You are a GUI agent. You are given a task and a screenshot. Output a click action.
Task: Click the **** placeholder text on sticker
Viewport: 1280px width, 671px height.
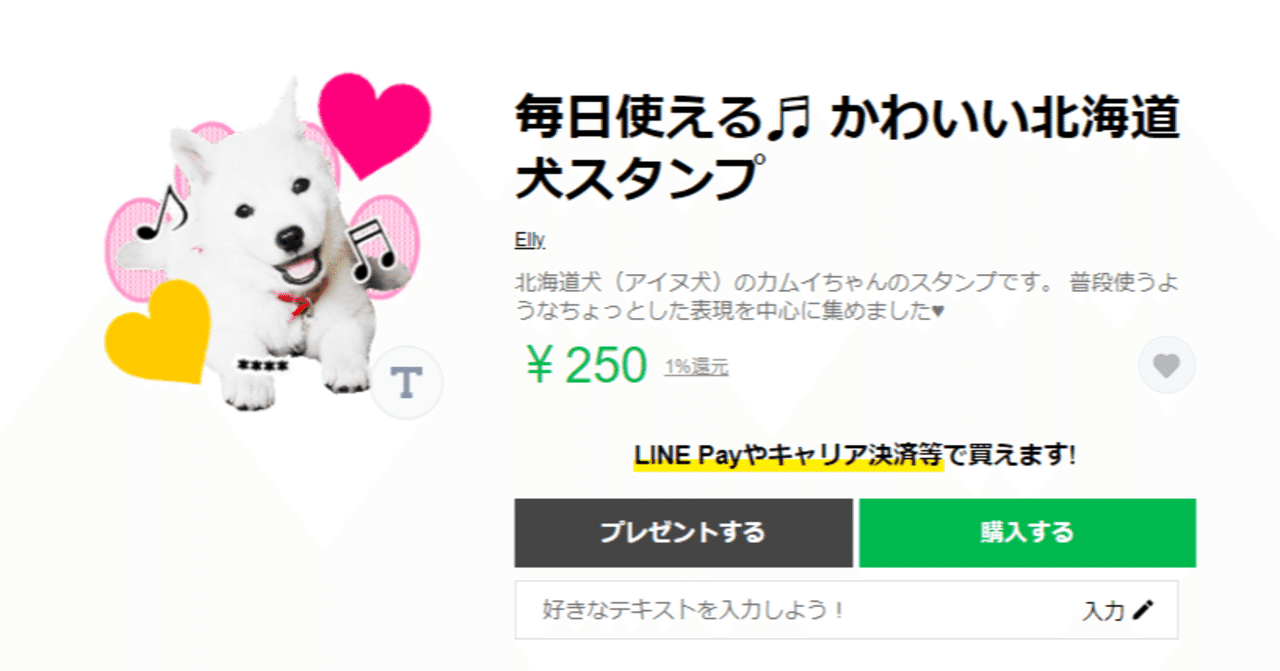pos(262,365)
